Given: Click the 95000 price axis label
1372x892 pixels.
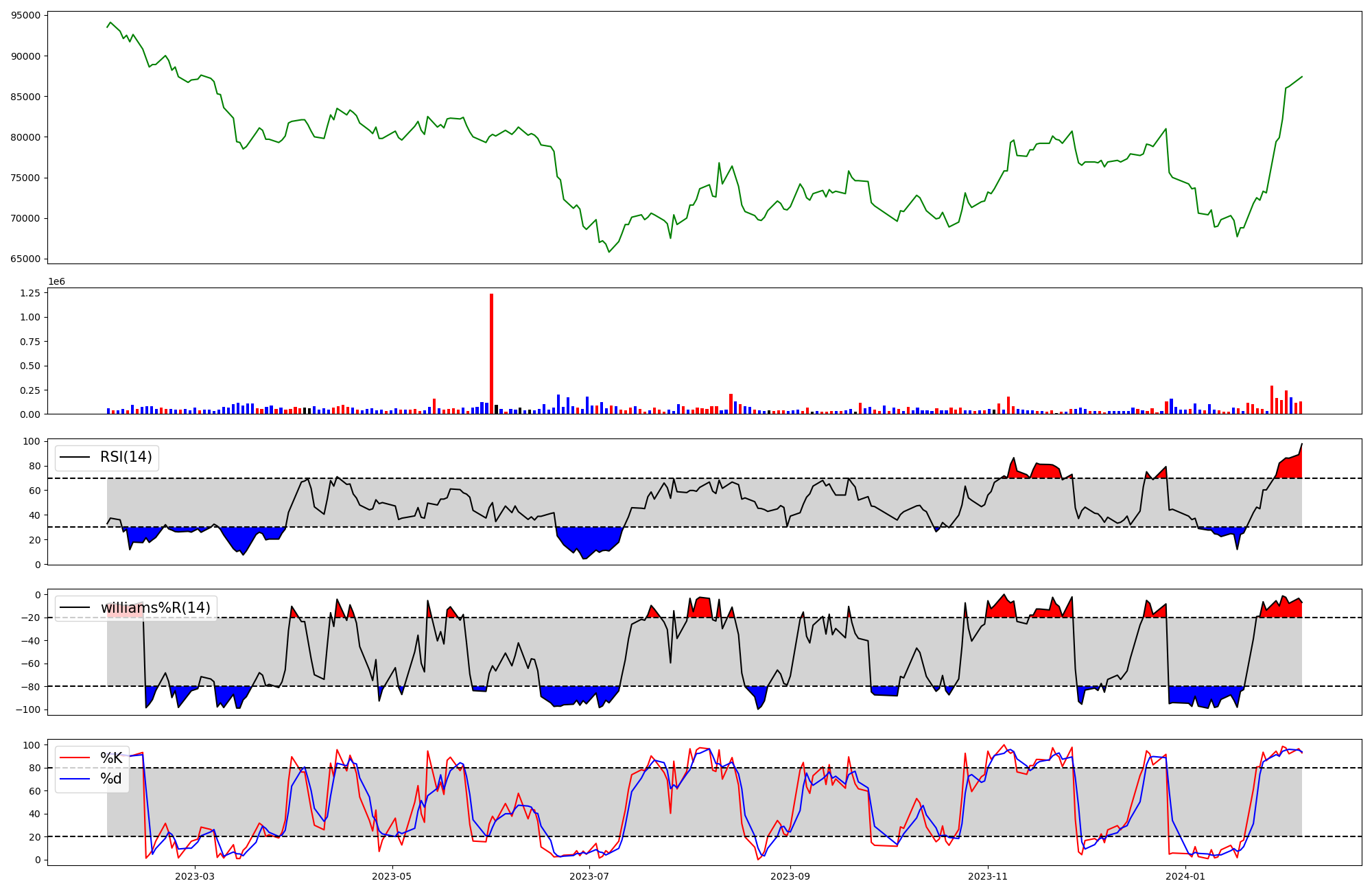Looking at the screenshot, I should pos(25,16).
